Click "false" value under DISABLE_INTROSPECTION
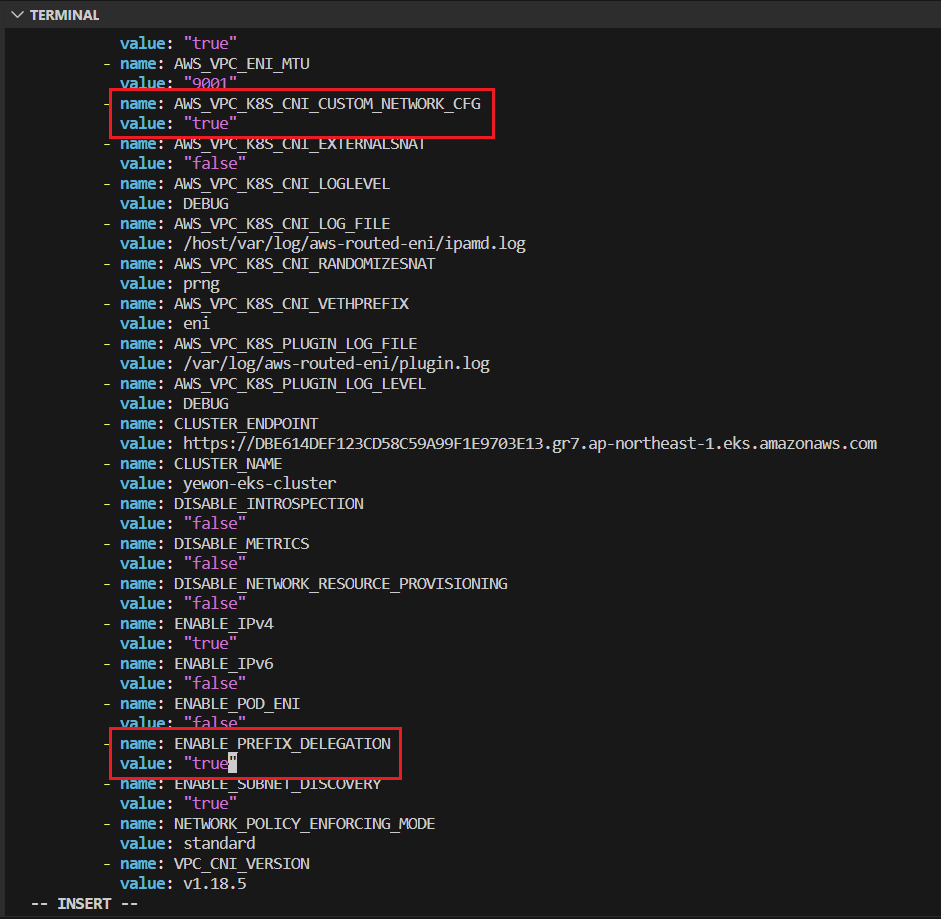 point(214,523)
